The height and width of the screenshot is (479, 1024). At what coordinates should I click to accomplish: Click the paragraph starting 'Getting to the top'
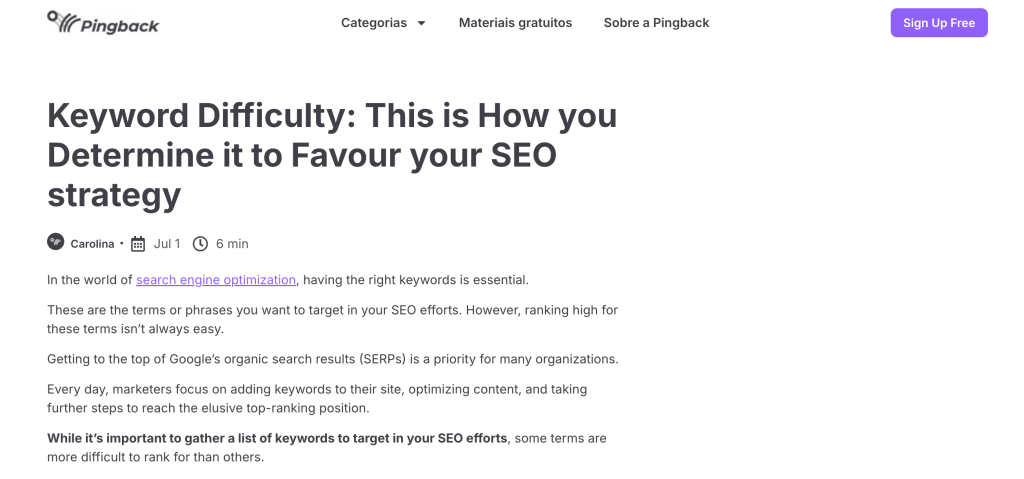pyautogui.click(x=333, y=359)
